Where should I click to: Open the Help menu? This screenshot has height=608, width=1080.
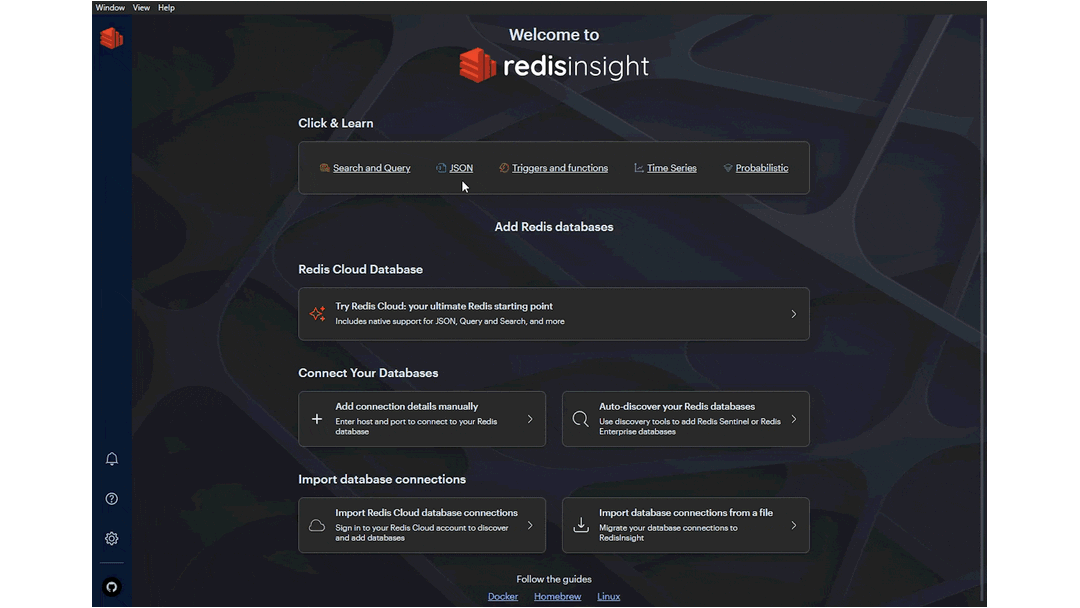[166, 8]
